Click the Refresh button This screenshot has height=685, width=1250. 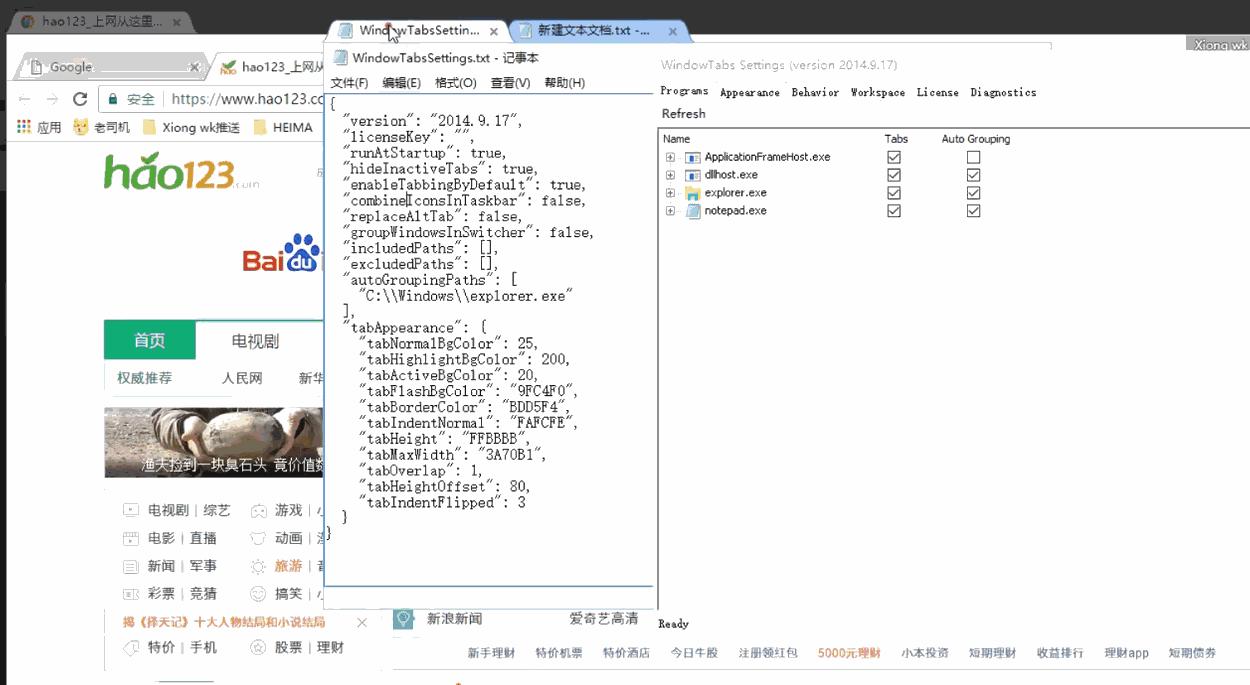coord(683,114)
